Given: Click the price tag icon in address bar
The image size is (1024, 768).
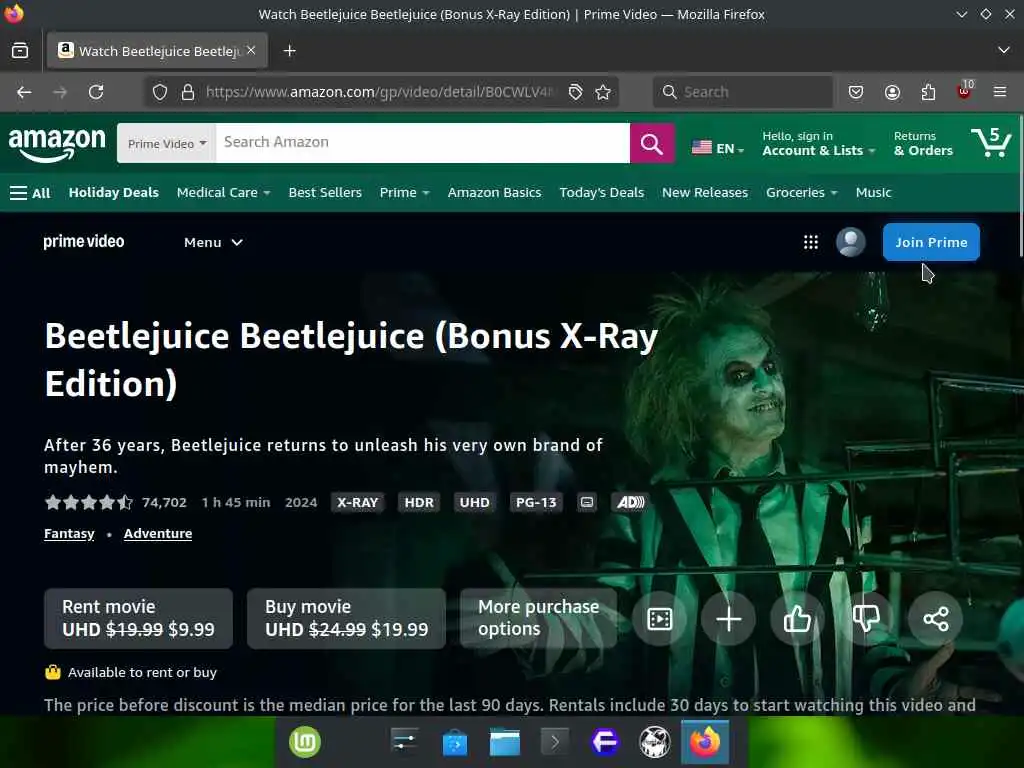Looking at the screenshot, I should click(575, 92).
